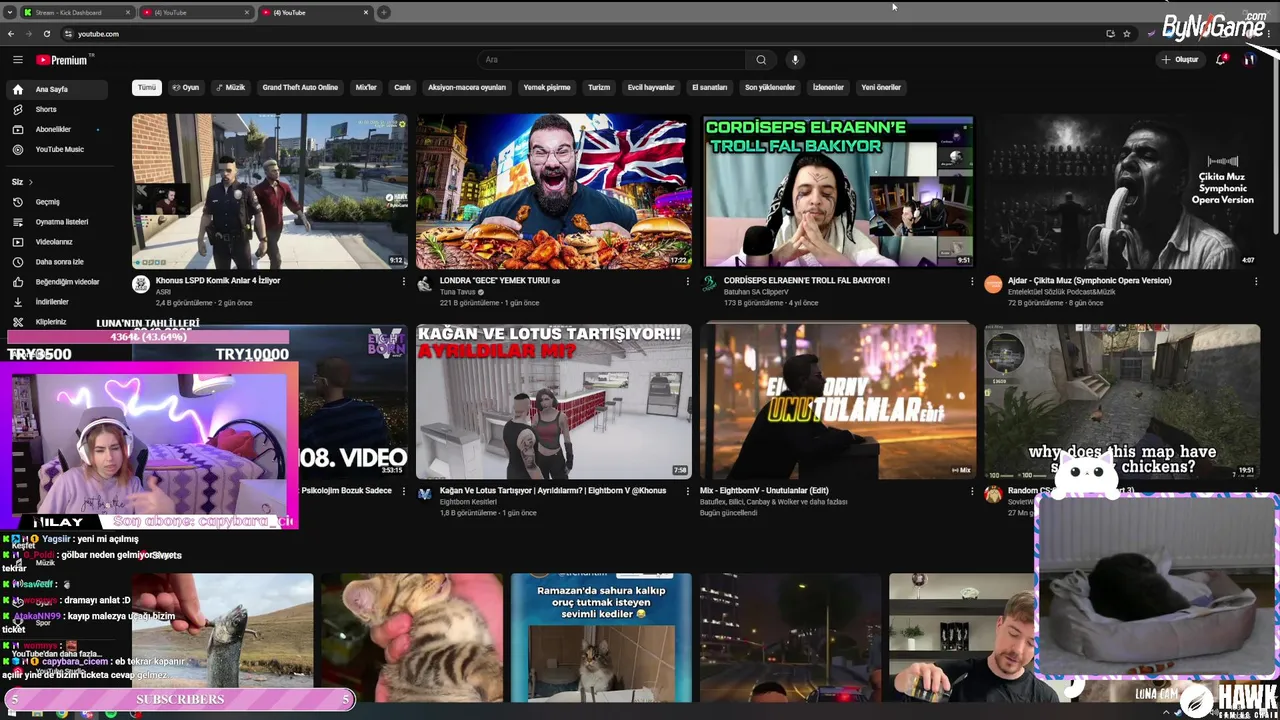Go back with browser back arrow
This screenshot has height=720, width=1280.
pos(11,34)
